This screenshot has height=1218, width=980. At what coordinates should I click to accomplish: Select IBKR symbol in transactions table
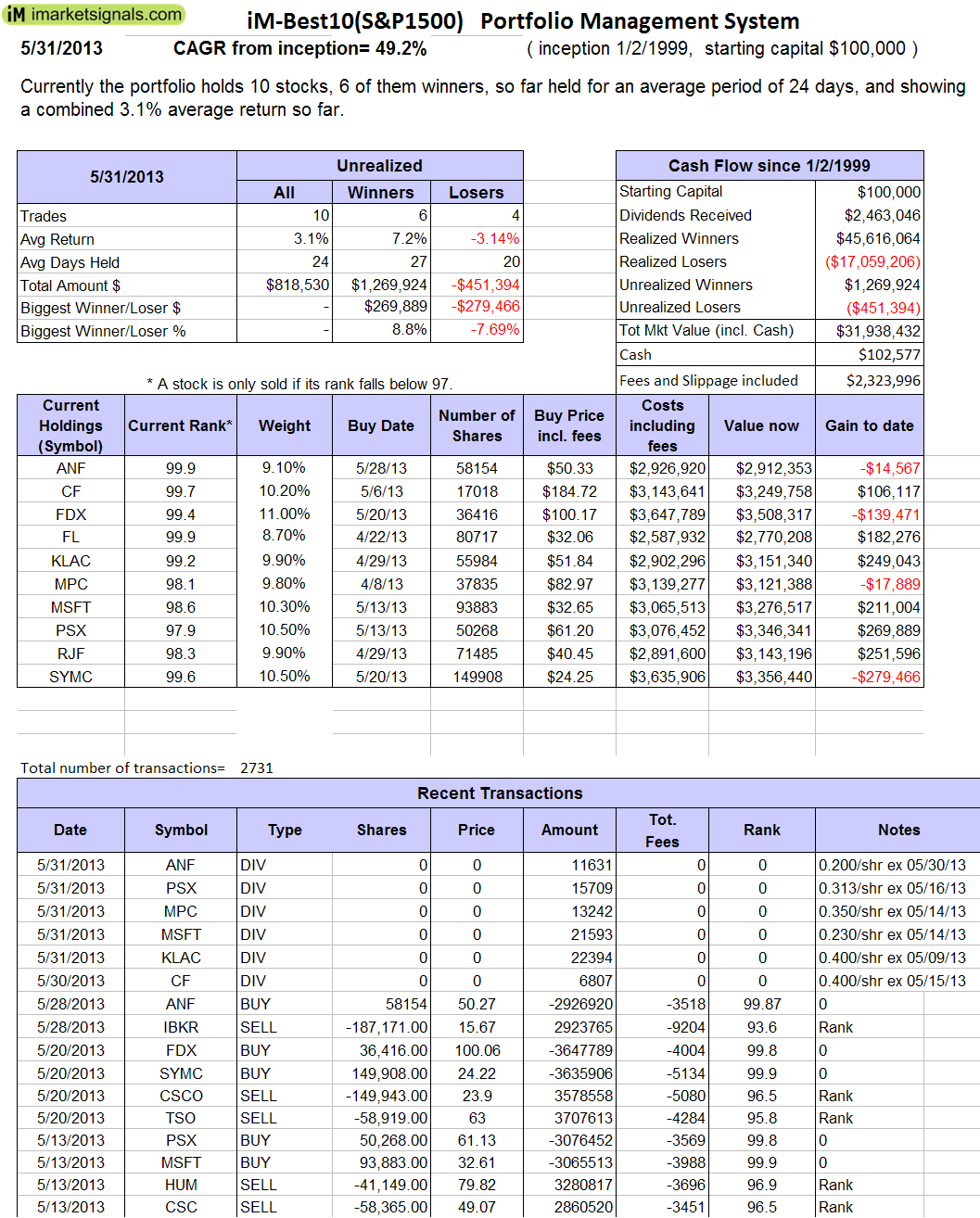point(181,1027)
